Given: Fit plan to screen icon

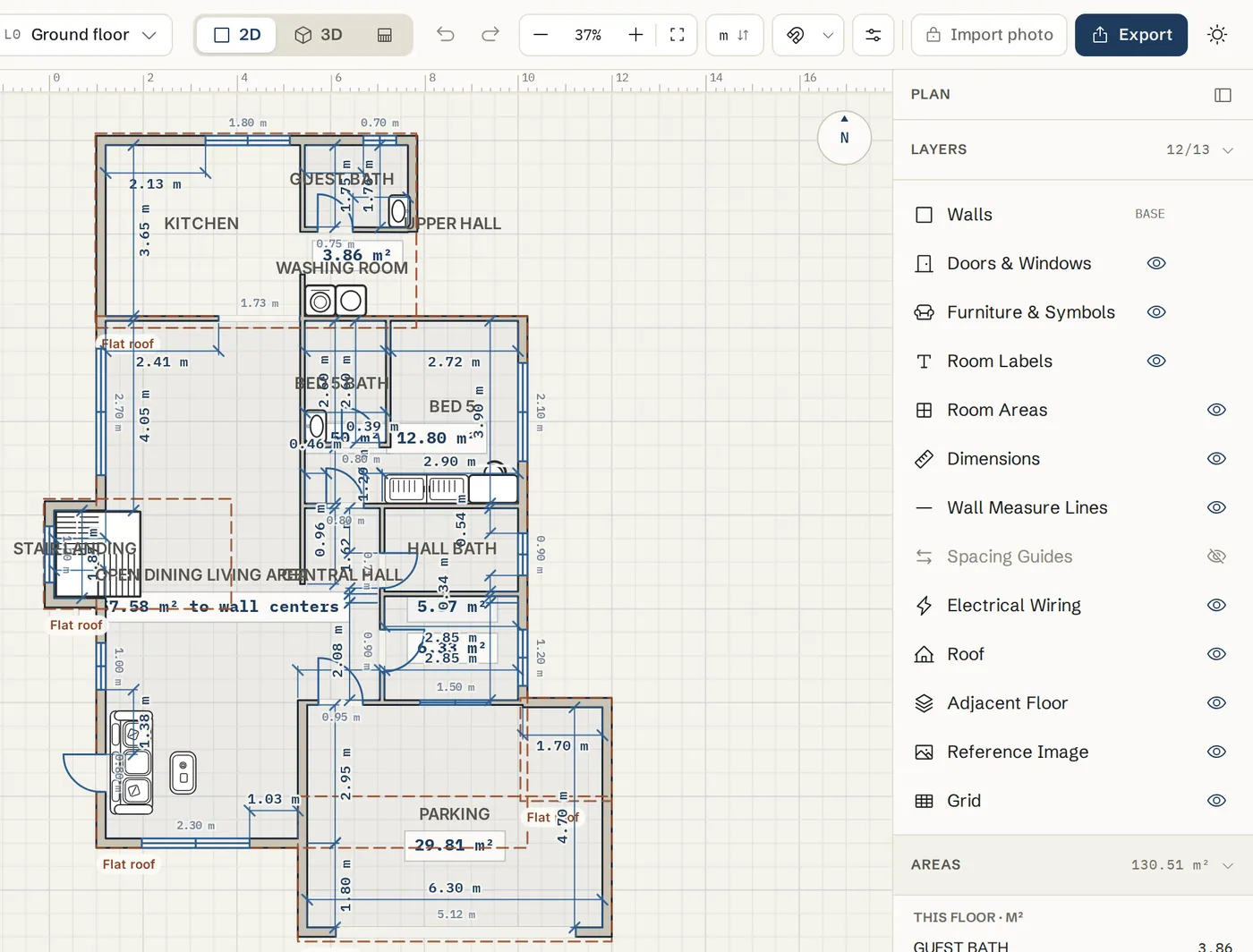Looking at the screenshot, I should point(678,35).
